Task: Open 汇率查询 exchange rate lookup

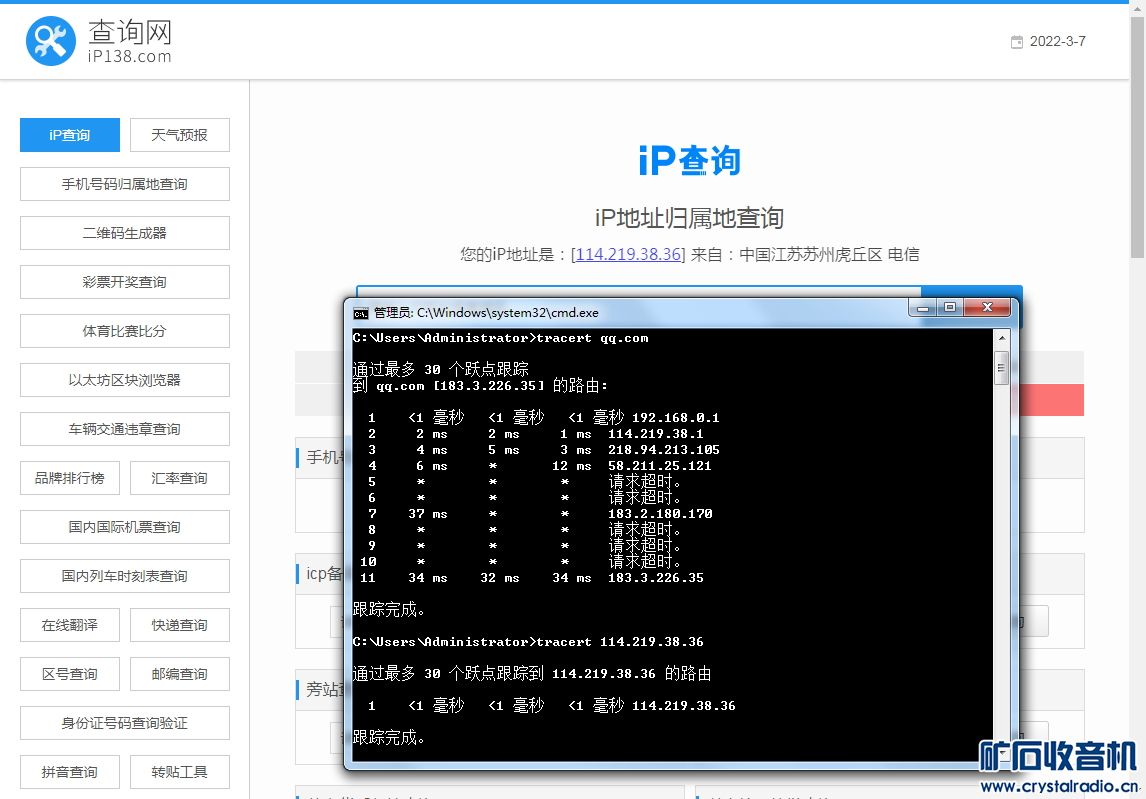Action: coord(180,478)
